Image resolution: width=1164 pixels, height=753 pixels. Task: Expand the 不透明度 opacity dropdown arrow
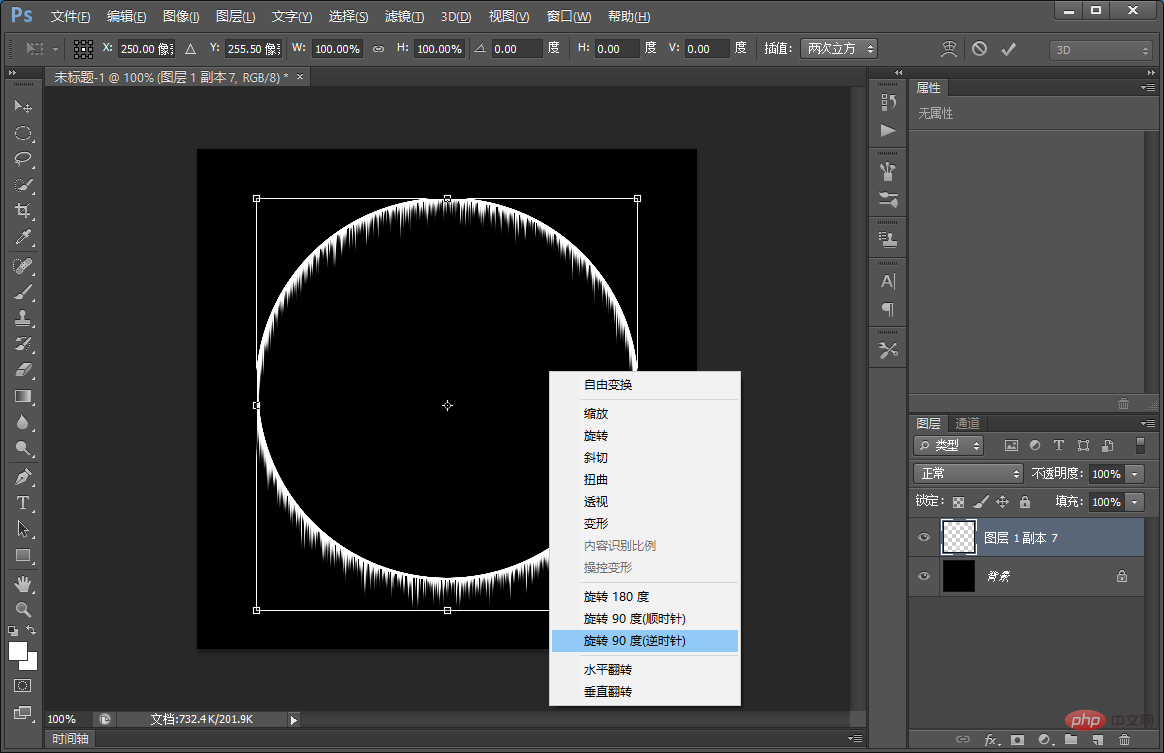pyautogui.click(x=1134, y=473)
